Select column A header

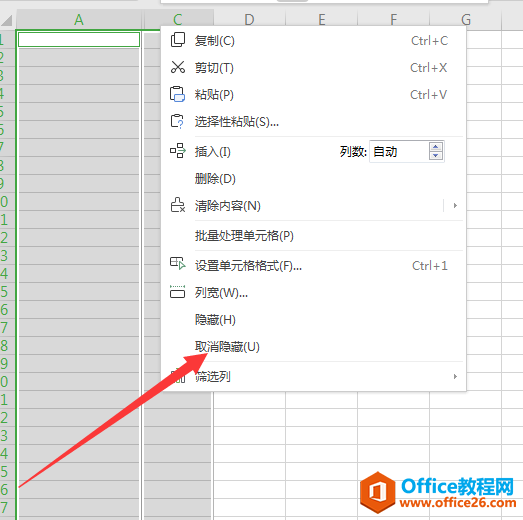pyautogui.click(x=79, y=20)
